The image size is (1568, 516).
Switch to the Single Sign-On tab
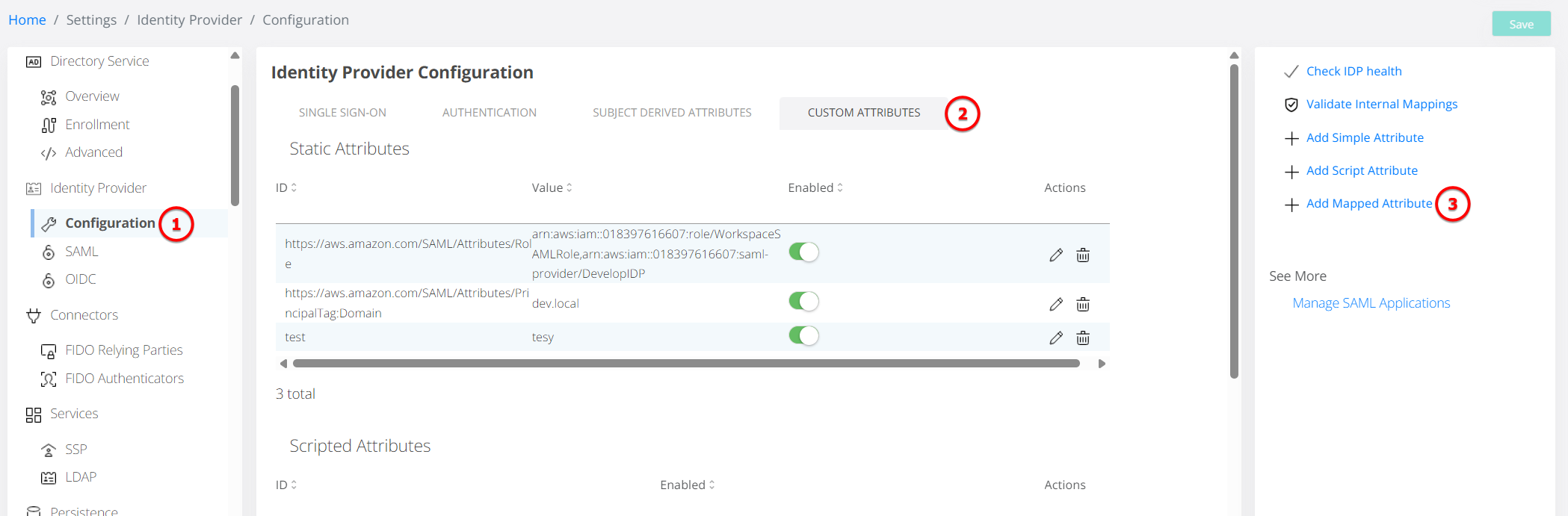click(x=342, y=113)
